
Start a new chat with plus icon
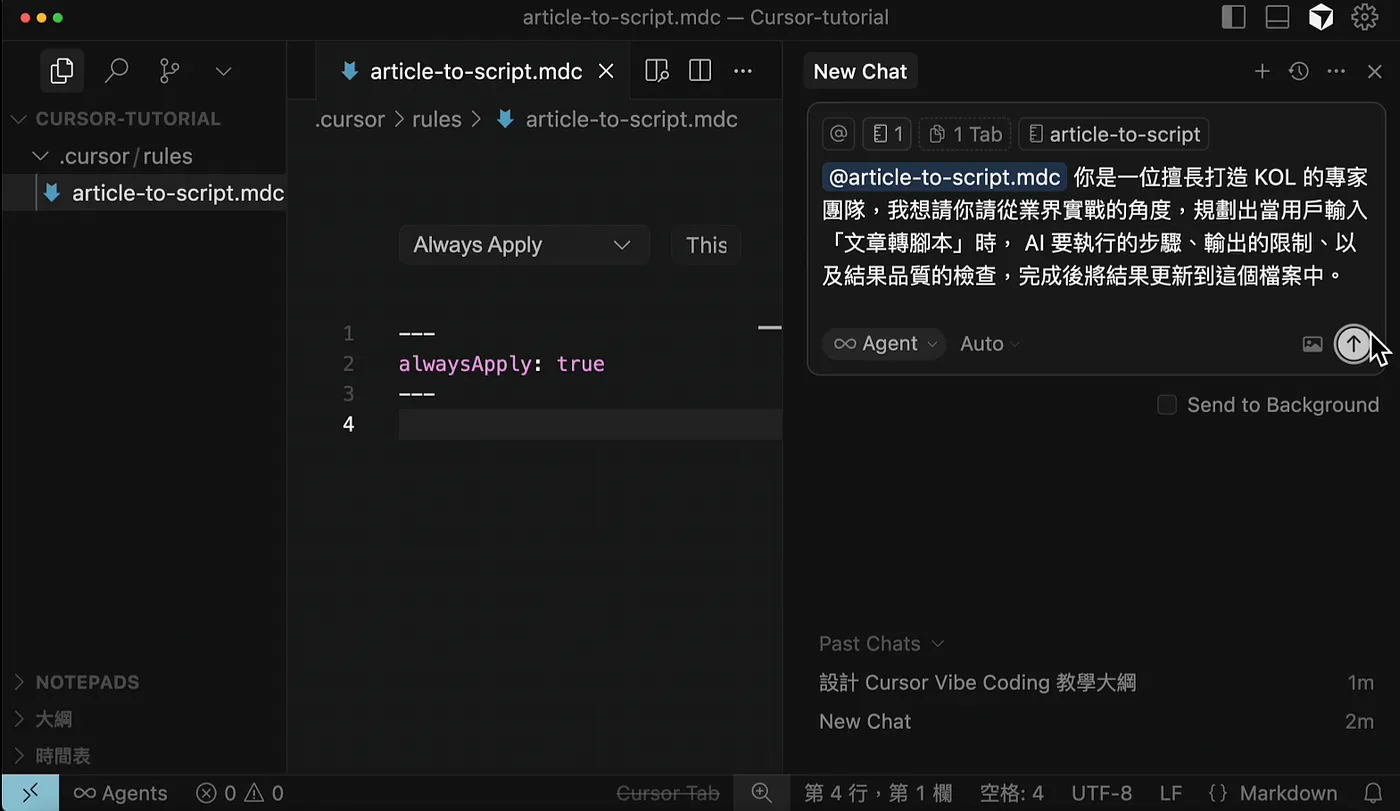point(1262,71)
